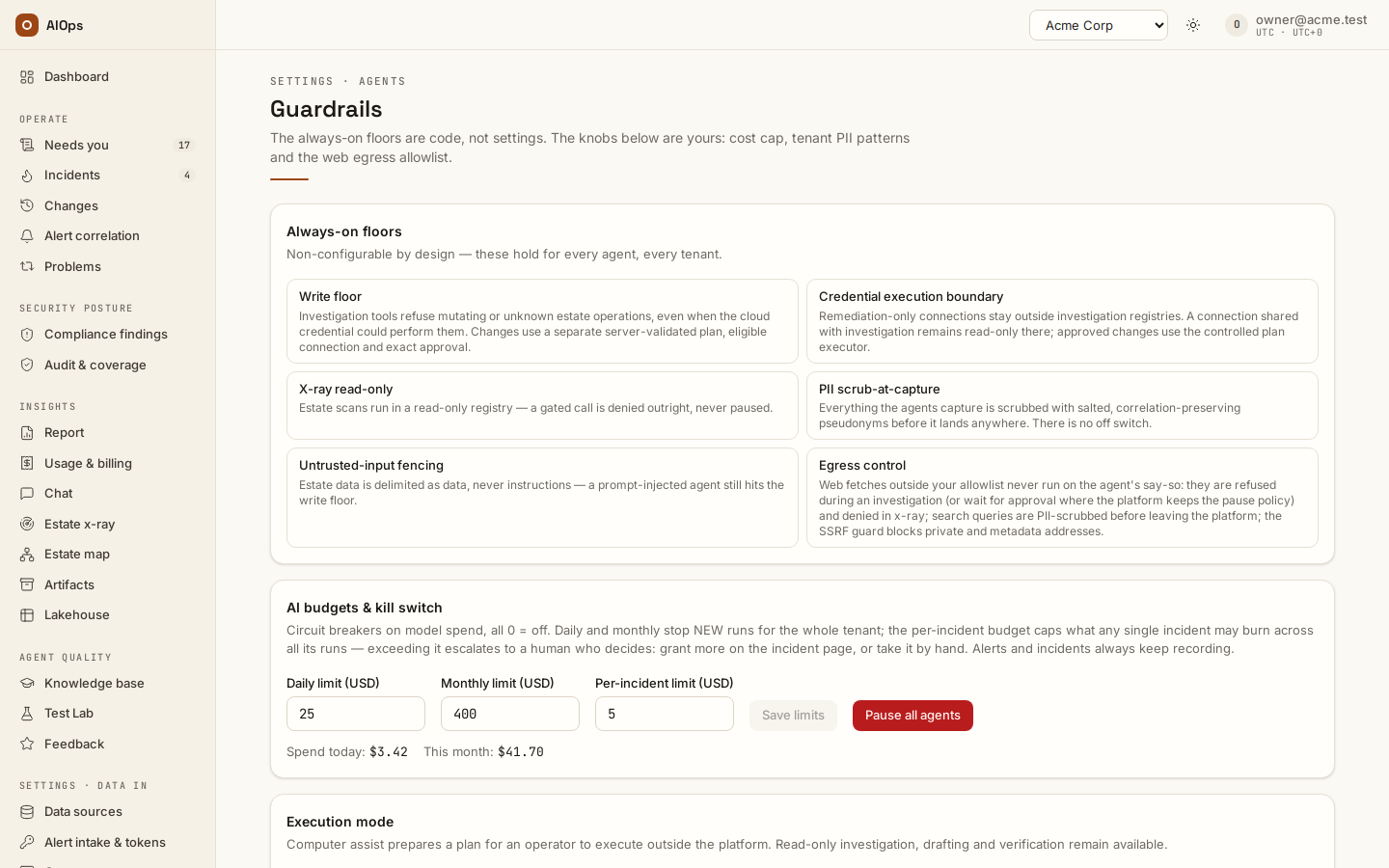Go to Usage & billing page
Viewport: 1389px width, 868px height.
107,464
